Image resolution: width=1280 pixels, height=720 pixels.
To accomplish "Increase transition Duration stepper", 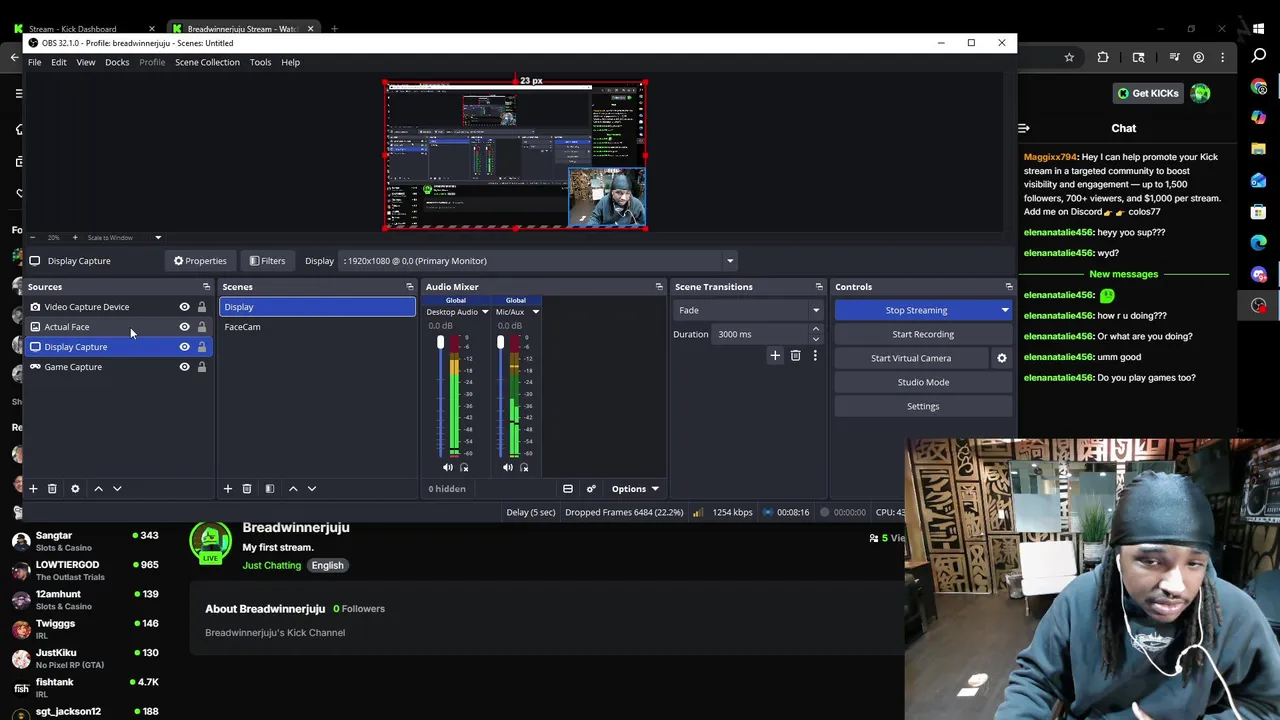I will 816,329.
